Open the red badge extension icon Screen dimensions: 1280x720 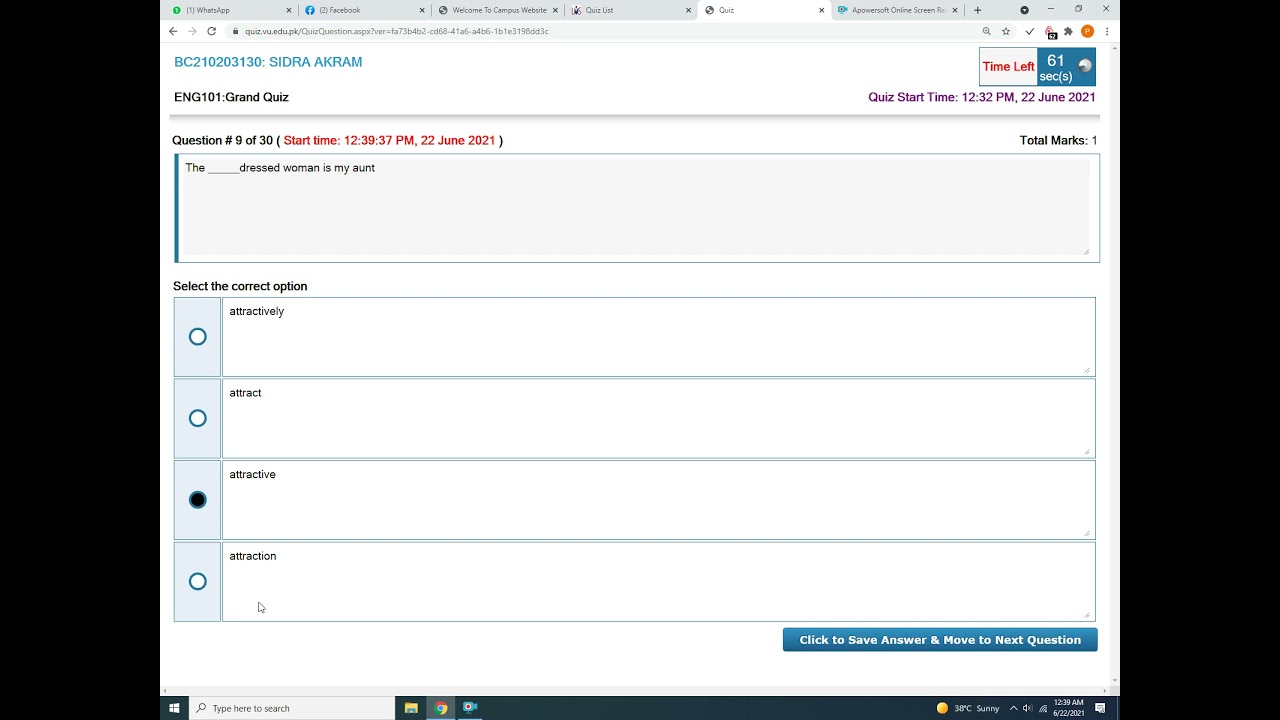(1050, 32)
